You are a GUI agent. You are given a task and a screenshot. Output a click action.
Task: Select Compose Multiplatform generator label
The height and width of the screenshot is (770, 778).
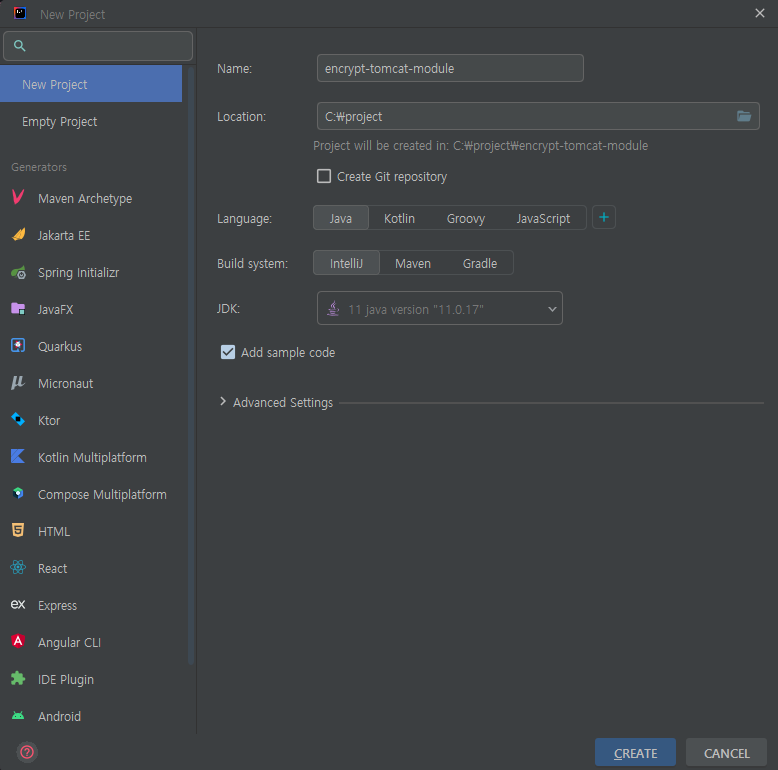(102, 495)
